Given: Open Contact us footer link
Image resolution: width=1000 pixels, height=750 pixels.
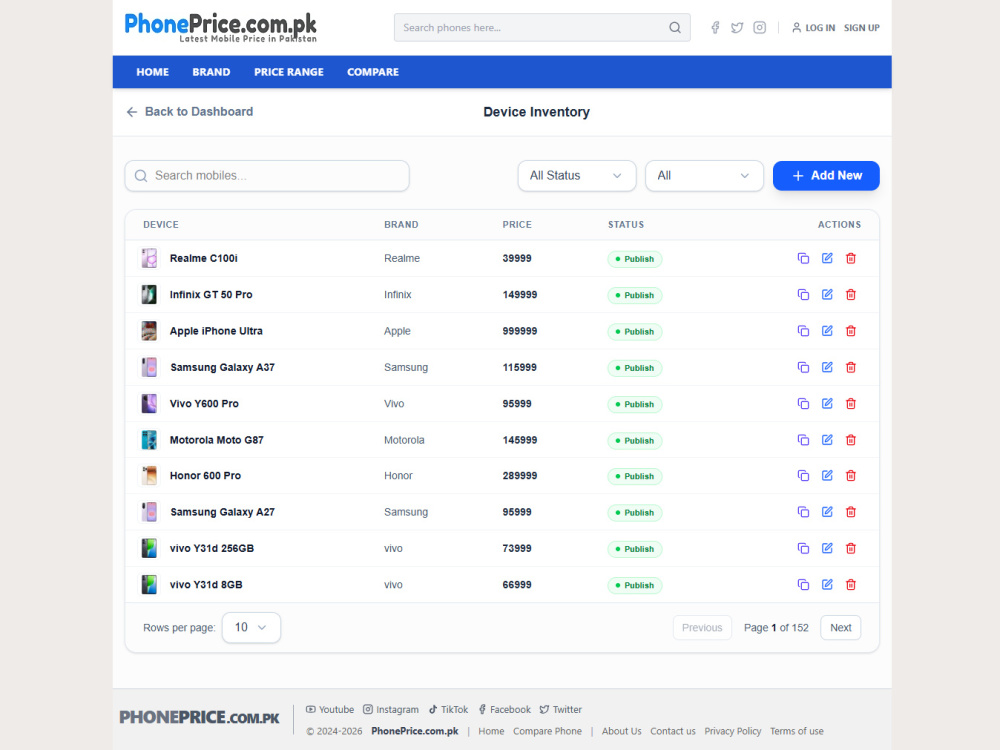Looking at the screenshot, I should click(673, 731).
